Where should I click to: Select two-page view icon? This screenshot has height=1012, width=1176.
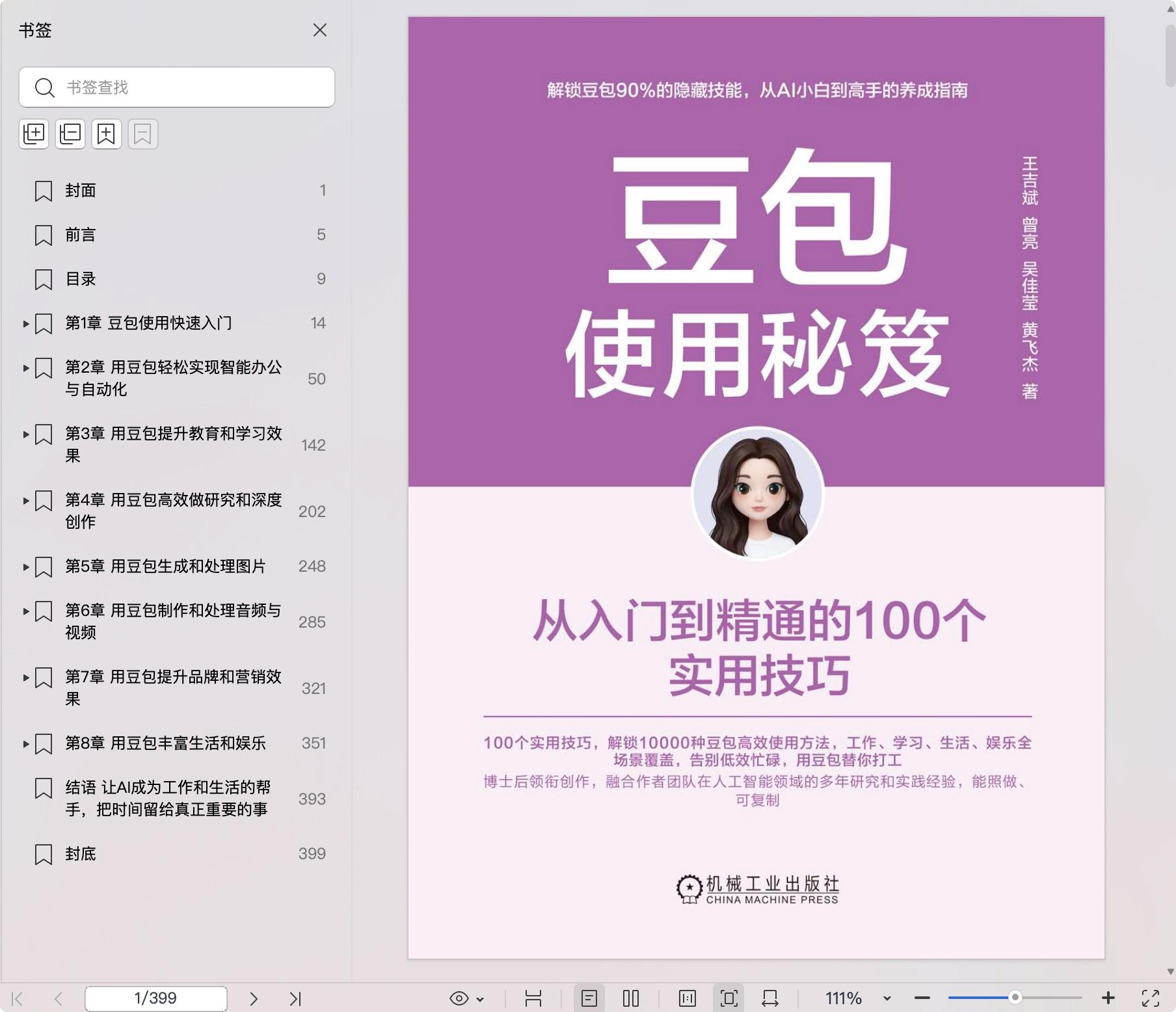click(x=631, y=998)
